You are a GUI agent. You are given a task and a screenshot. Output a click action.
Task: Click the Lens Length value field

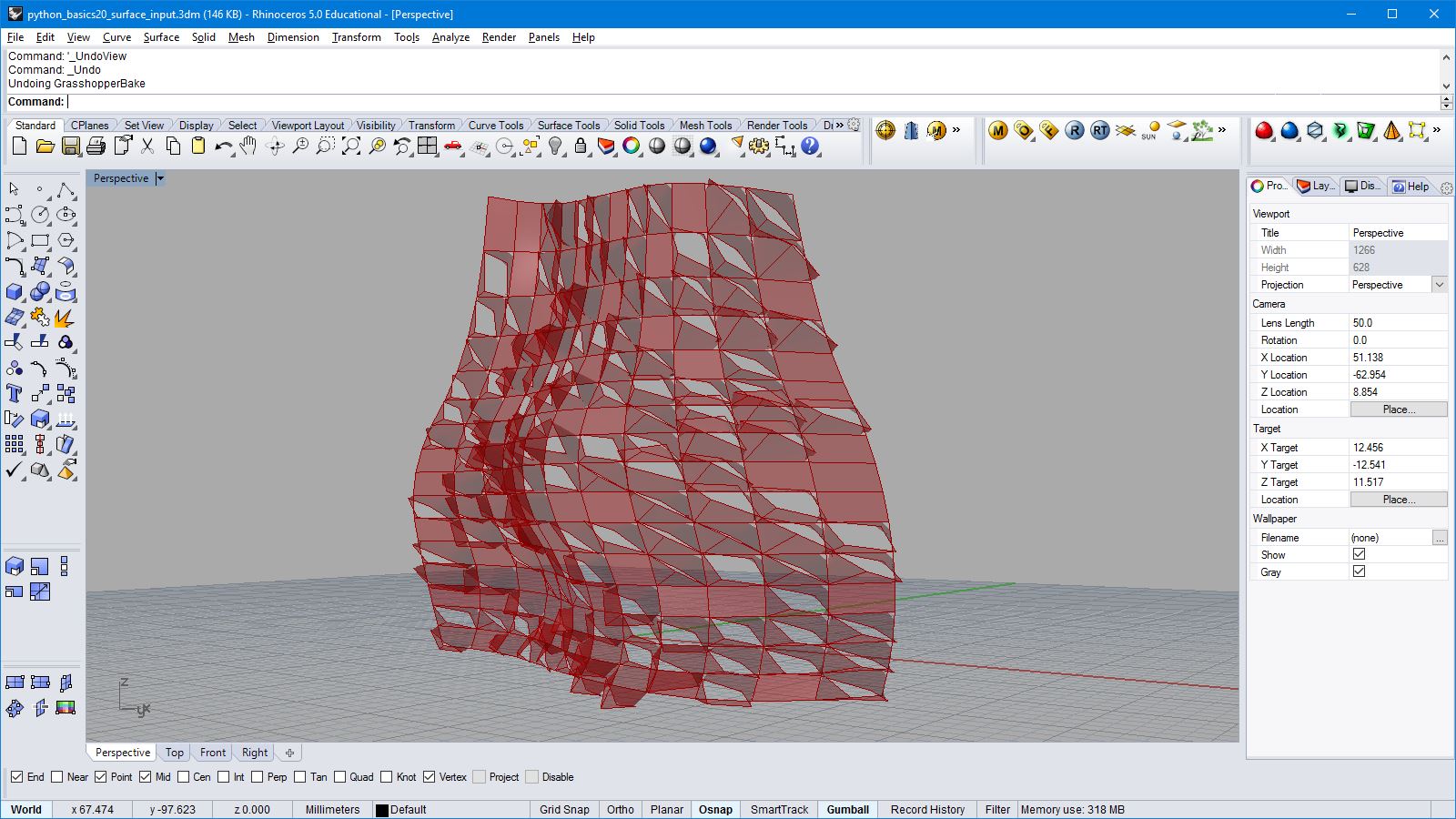click(1397, 323)
